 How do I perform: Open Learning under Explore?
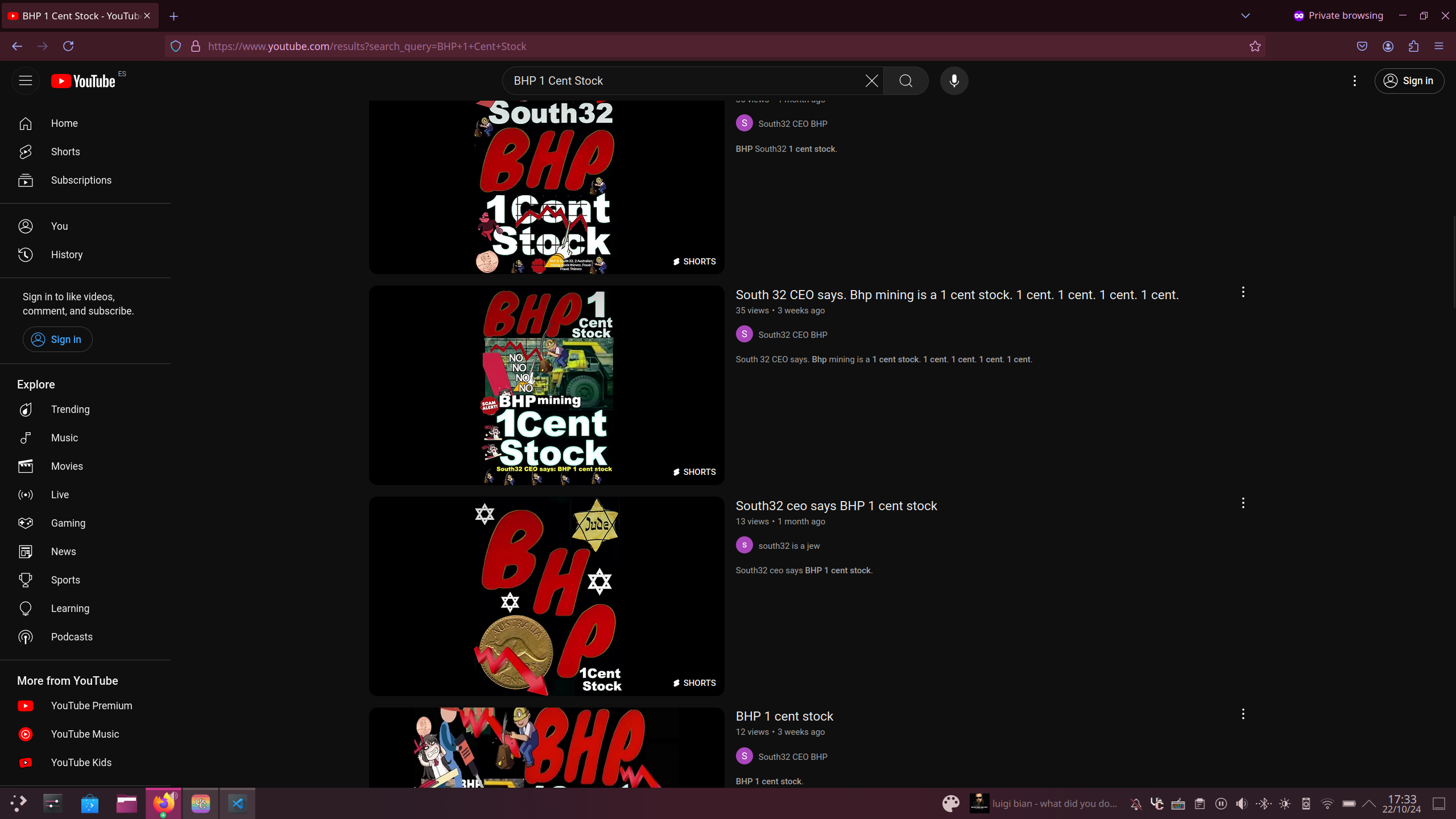point(85,609)
